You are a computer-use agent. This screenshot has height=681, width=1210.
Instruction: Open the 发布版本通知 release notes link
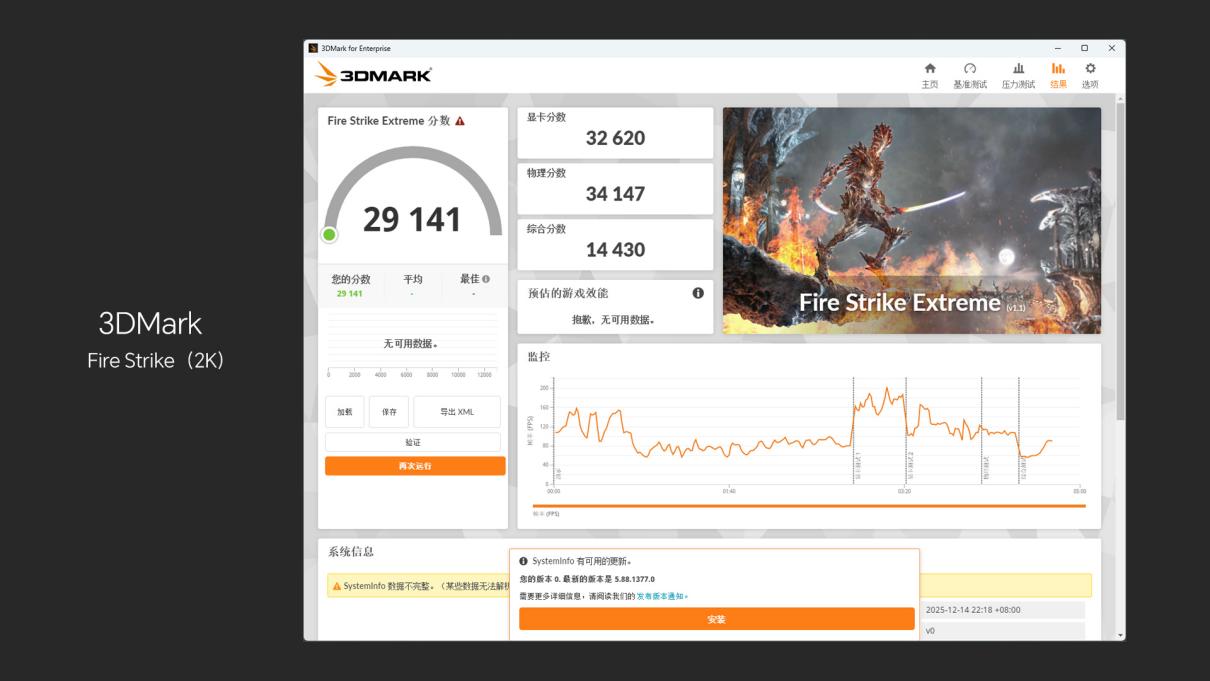662,596
